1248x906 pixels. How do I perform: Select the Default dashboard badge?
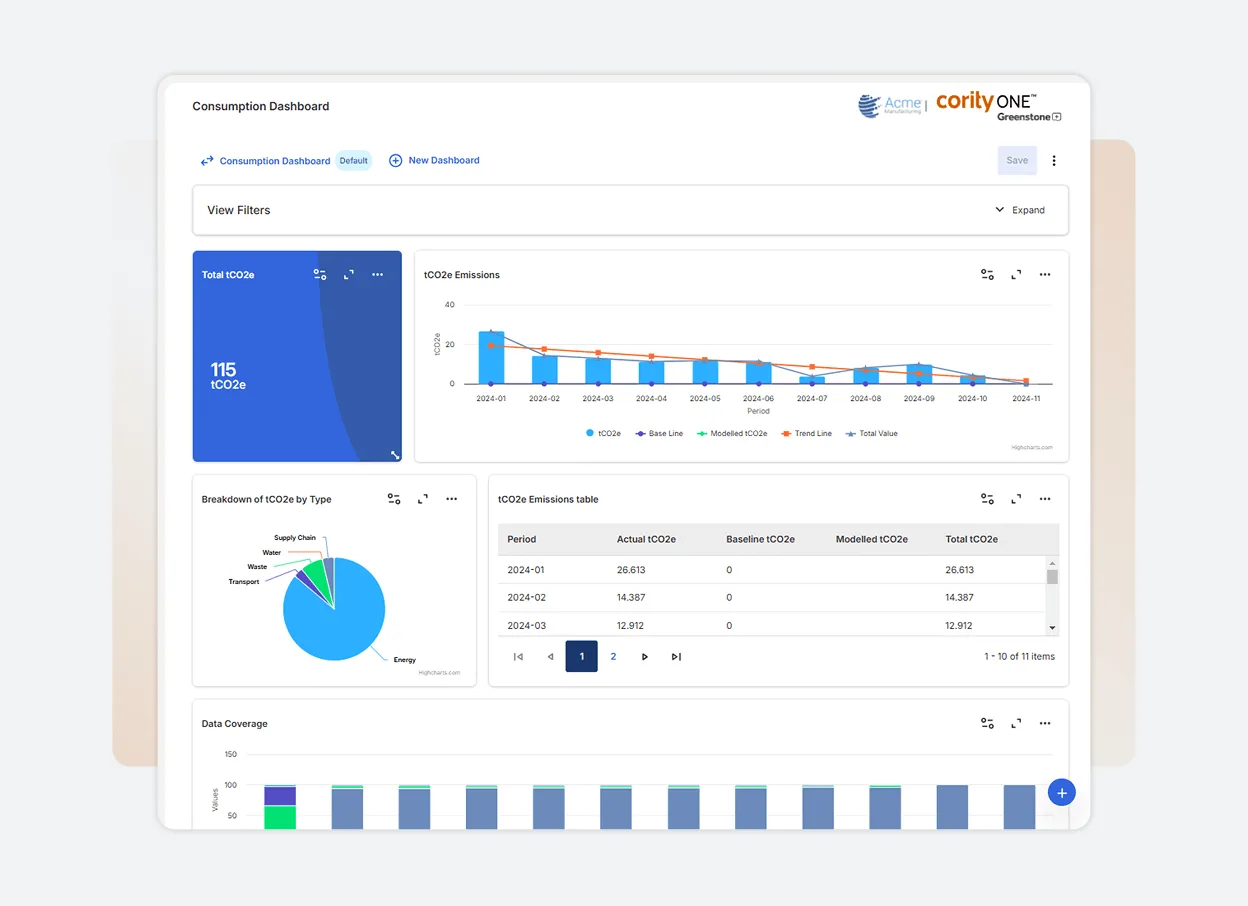[x=353, y=160]
